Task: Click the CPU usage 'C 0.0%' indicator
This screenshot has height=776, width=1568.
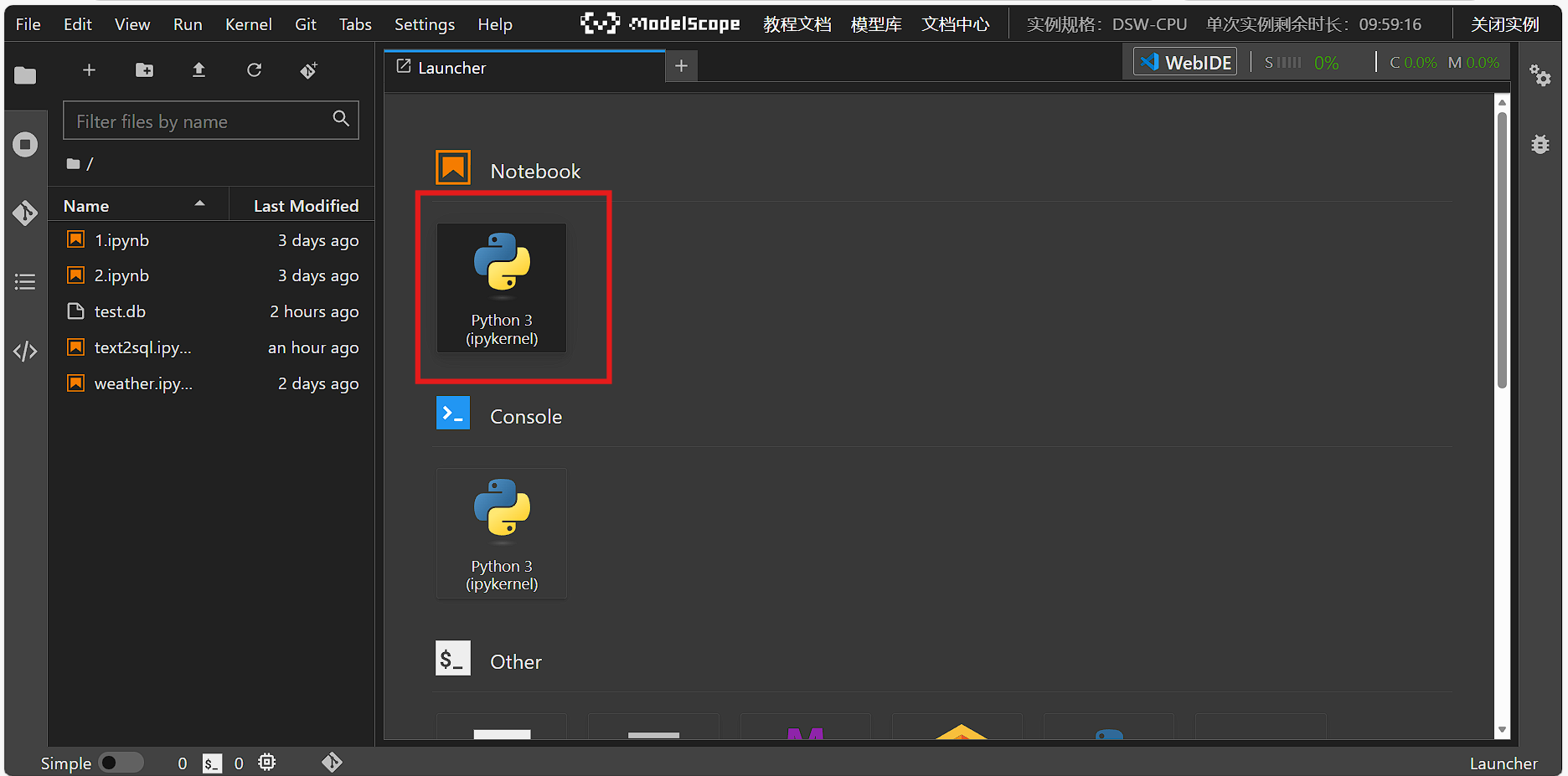Action: click(x=1413, y=63)
